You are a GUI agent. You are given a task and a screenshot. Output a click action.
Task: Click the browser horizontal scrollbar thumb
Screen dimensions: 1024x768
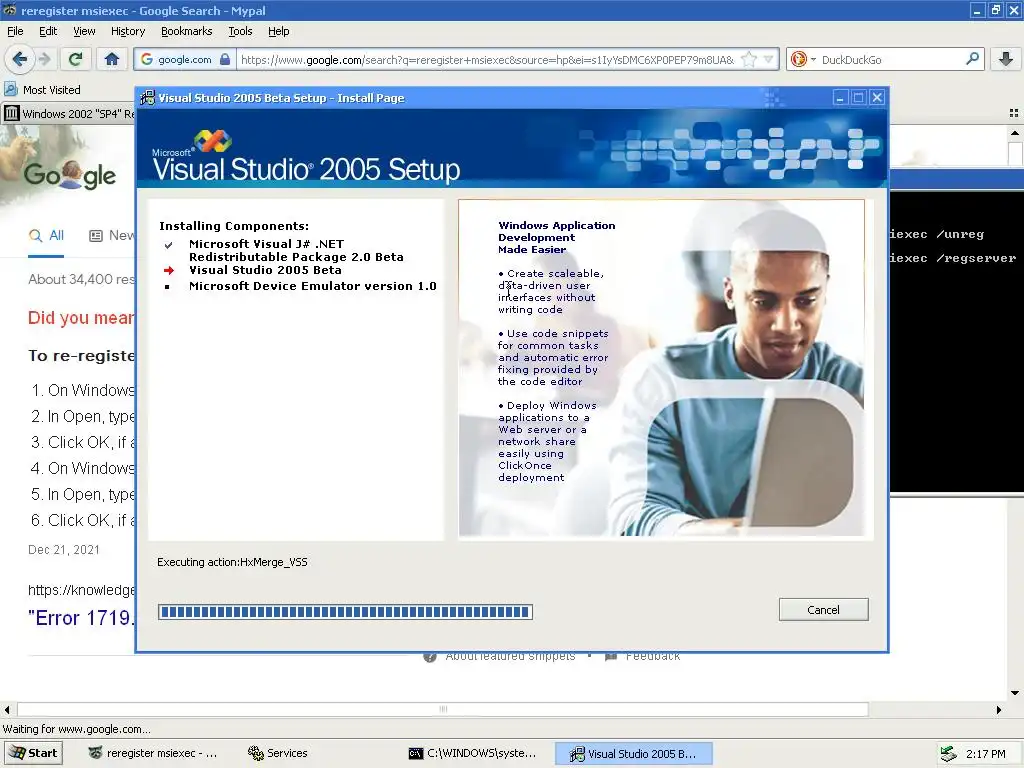(443, 709)
